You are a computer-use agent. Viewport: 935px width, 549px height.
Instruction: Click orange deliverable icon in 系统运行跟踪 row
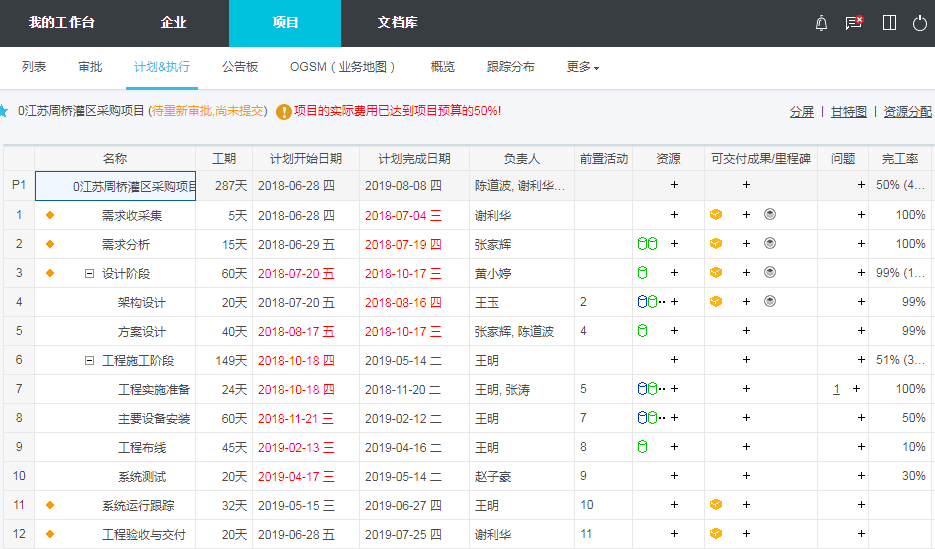[716, 505]
